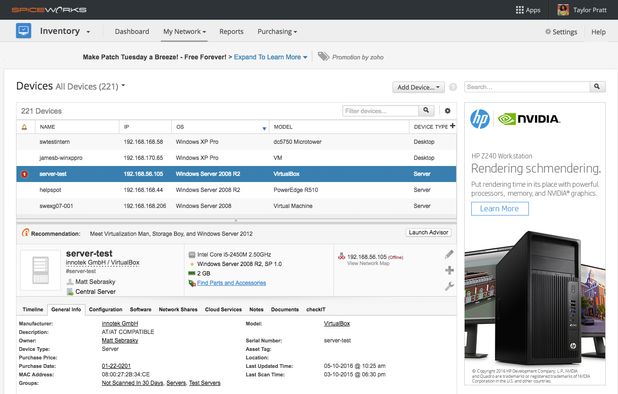The width and height of the screenshot is (618, 394).
Task: Select the swtestintern device row
Action: tap(236, 142)
